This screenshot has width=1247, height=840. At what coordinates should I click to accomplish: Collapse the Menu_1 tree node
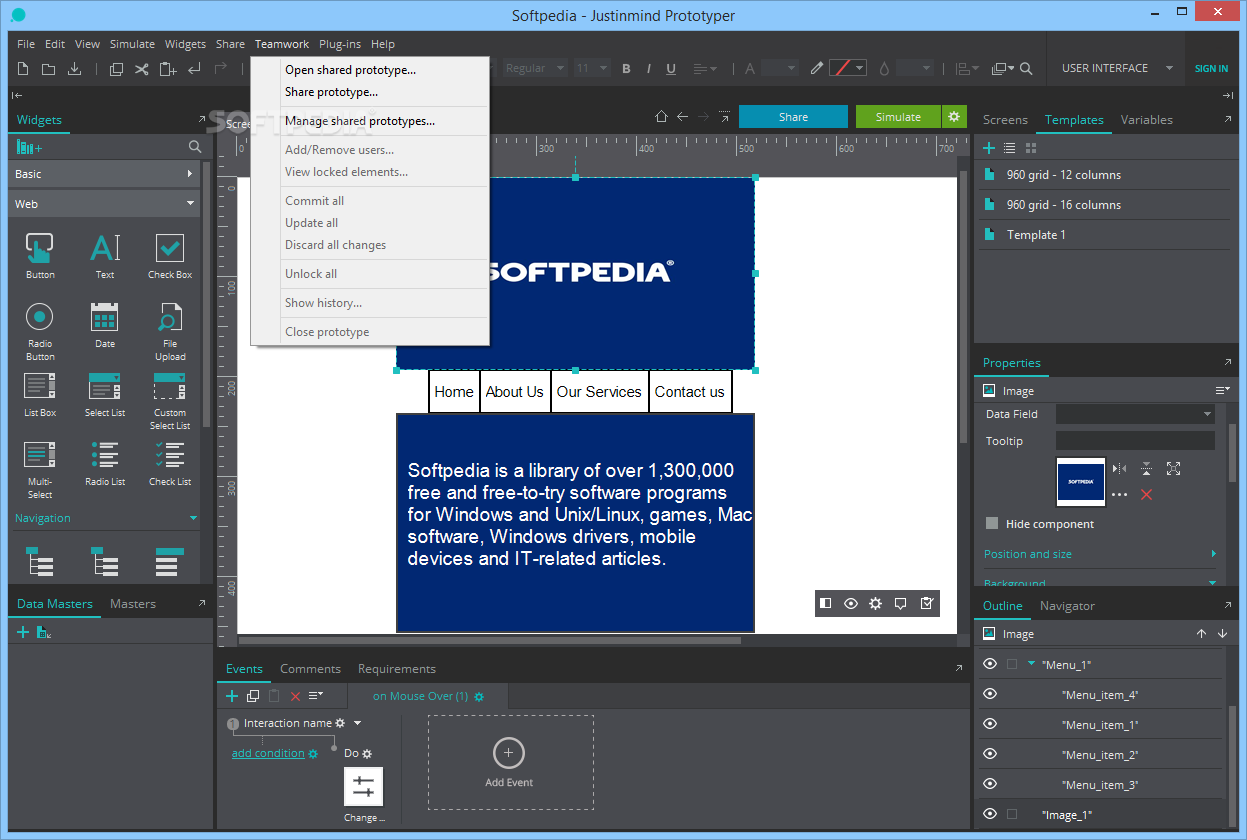[1031, 664]
